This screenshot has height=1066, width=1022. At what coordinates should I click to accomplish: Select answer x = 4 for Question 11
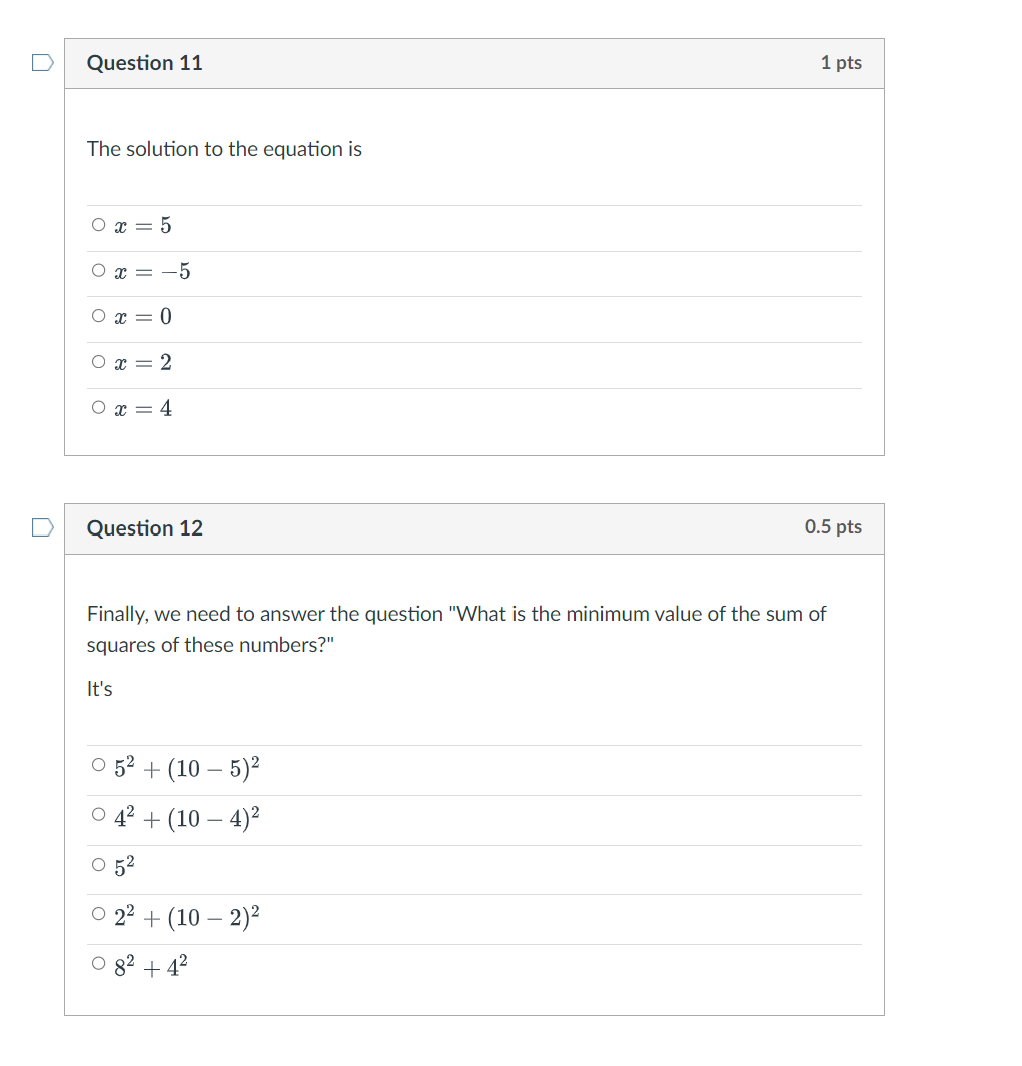(97, 407)
